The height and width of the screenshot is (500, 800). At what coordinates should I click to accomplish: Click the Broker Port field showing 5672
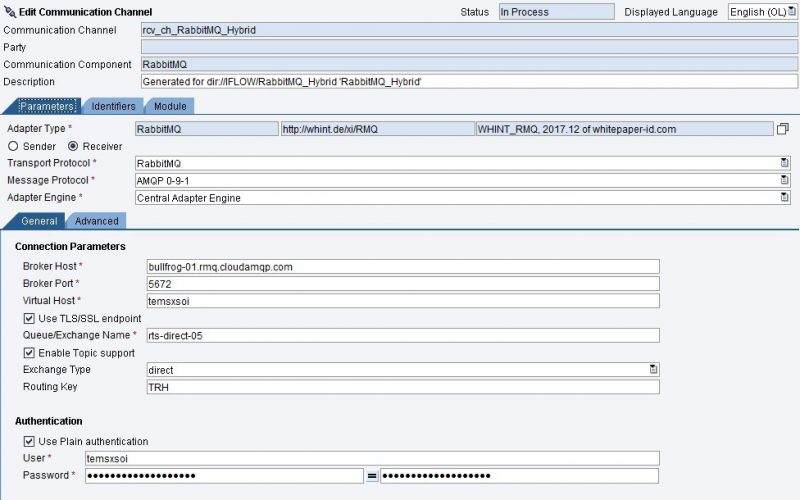403,284
